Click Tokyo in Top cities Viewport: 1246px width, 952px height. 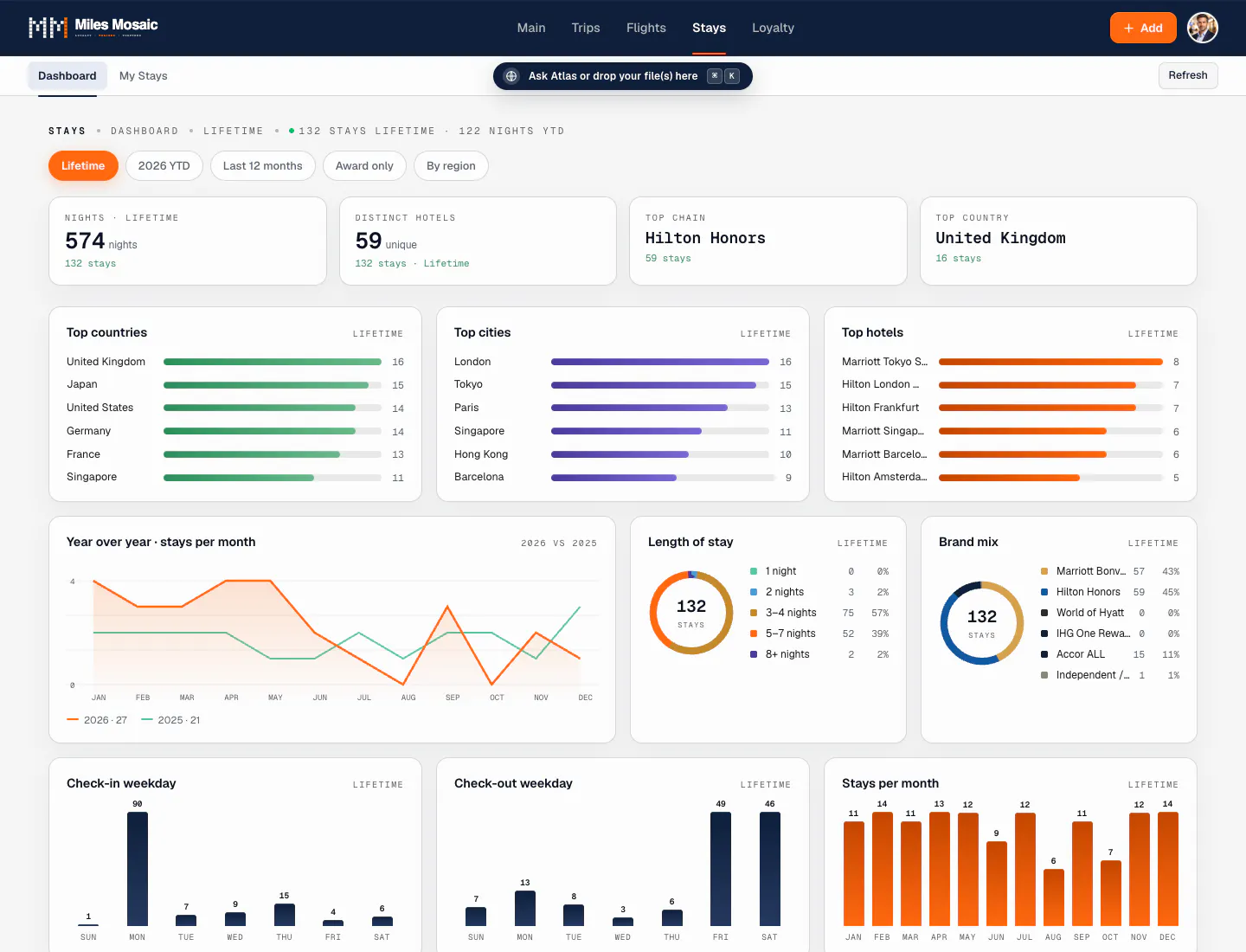pos(623,385)
